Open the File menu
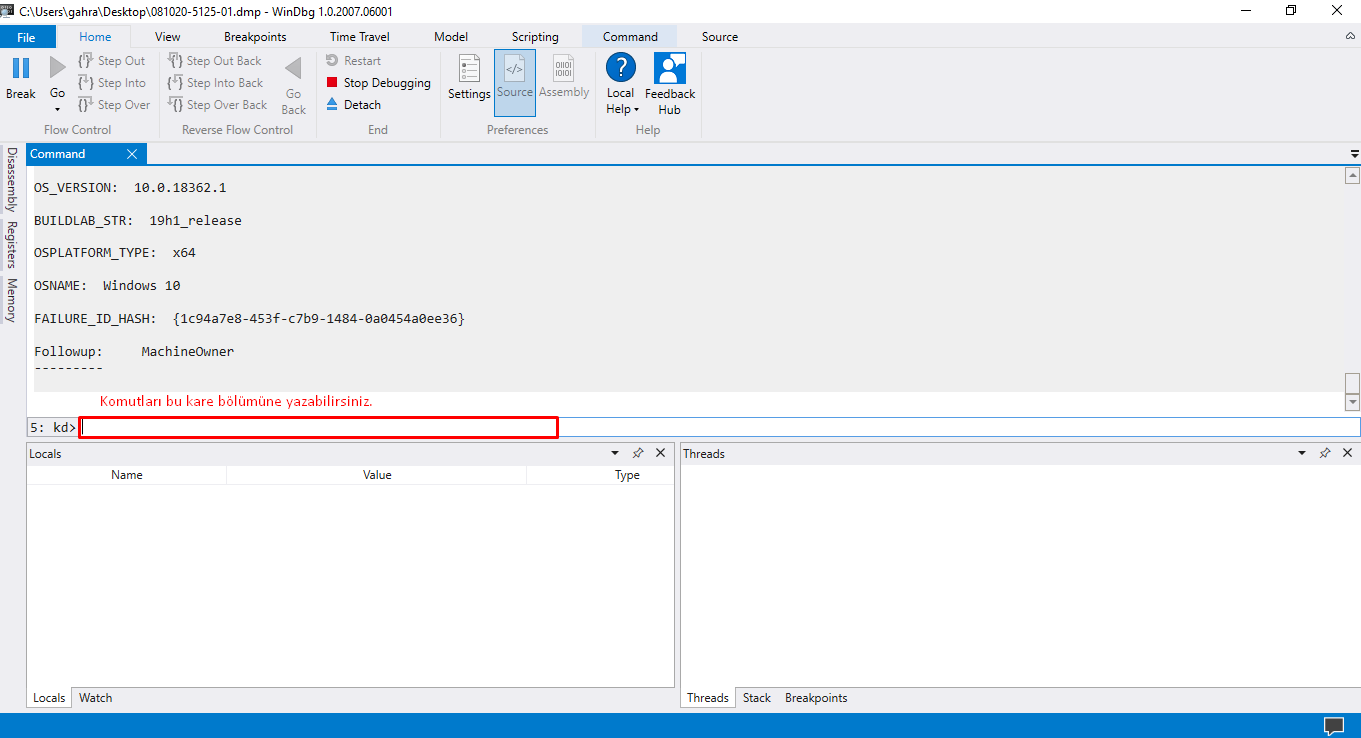This screenshot has width=1361, height=738. point(26,37)
